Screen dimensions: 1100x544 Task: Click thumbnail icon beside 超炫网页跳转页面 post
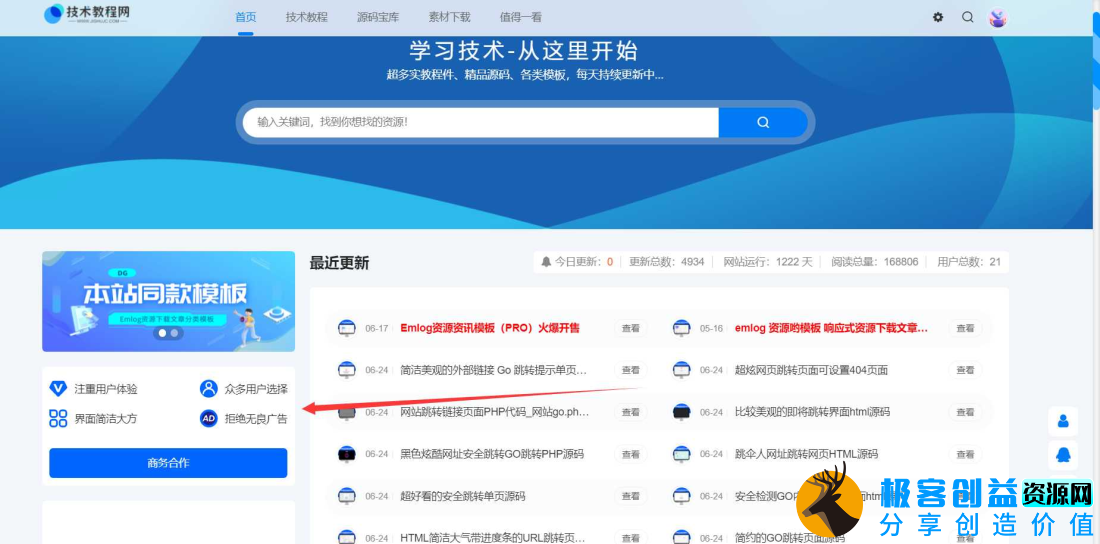coord(681,370)
